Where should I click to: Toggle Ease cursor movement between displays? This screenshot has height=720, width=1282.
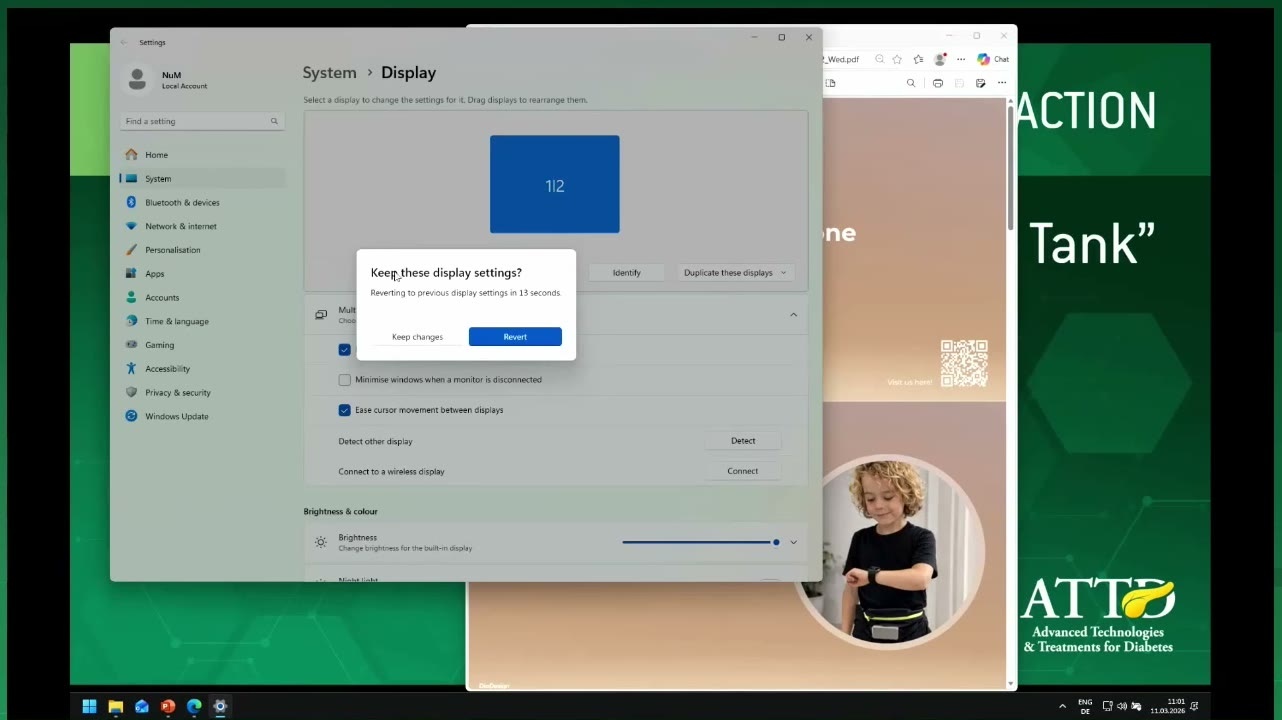coord(345,410)
